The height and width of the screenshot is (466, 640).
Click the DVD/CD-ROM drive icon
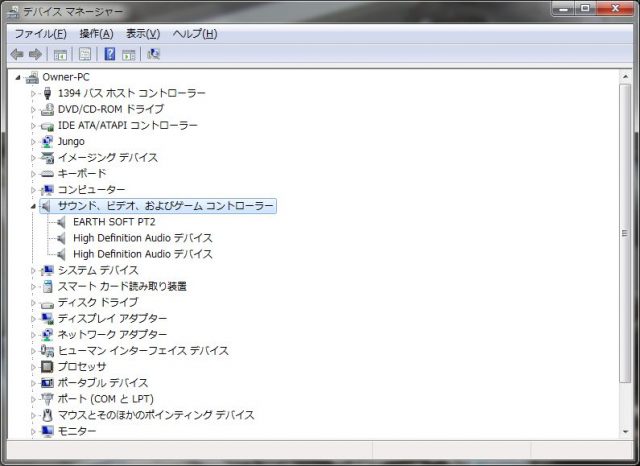(47, 109)
